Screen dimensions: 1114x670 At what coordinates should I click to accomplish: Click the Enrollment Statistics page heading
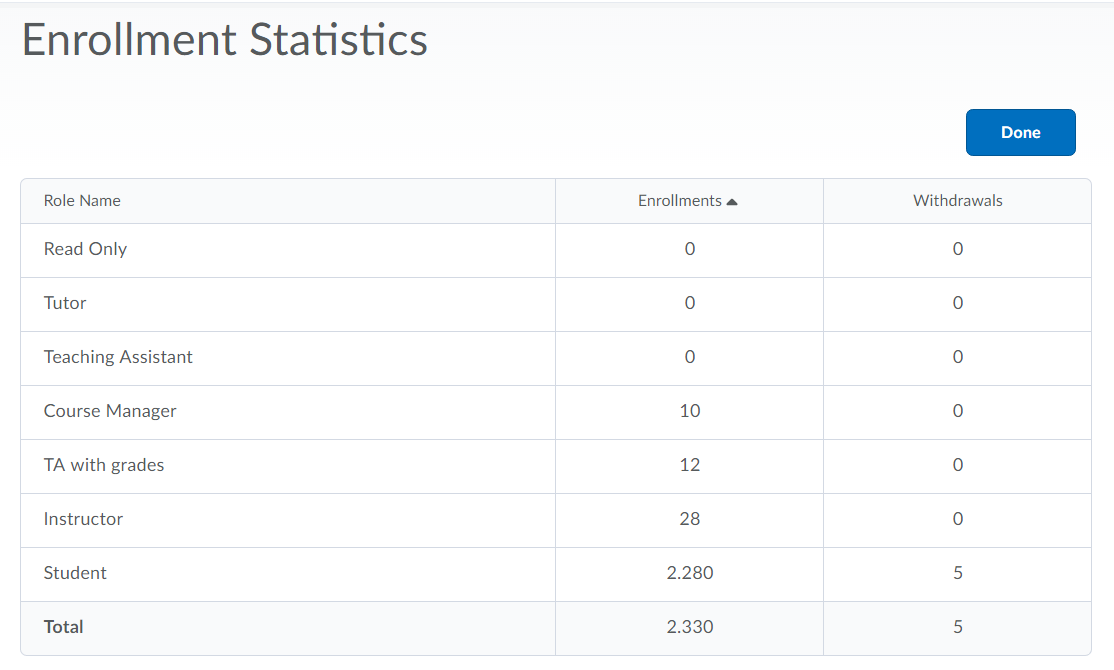pyautogui.click(x=225, y=40)
